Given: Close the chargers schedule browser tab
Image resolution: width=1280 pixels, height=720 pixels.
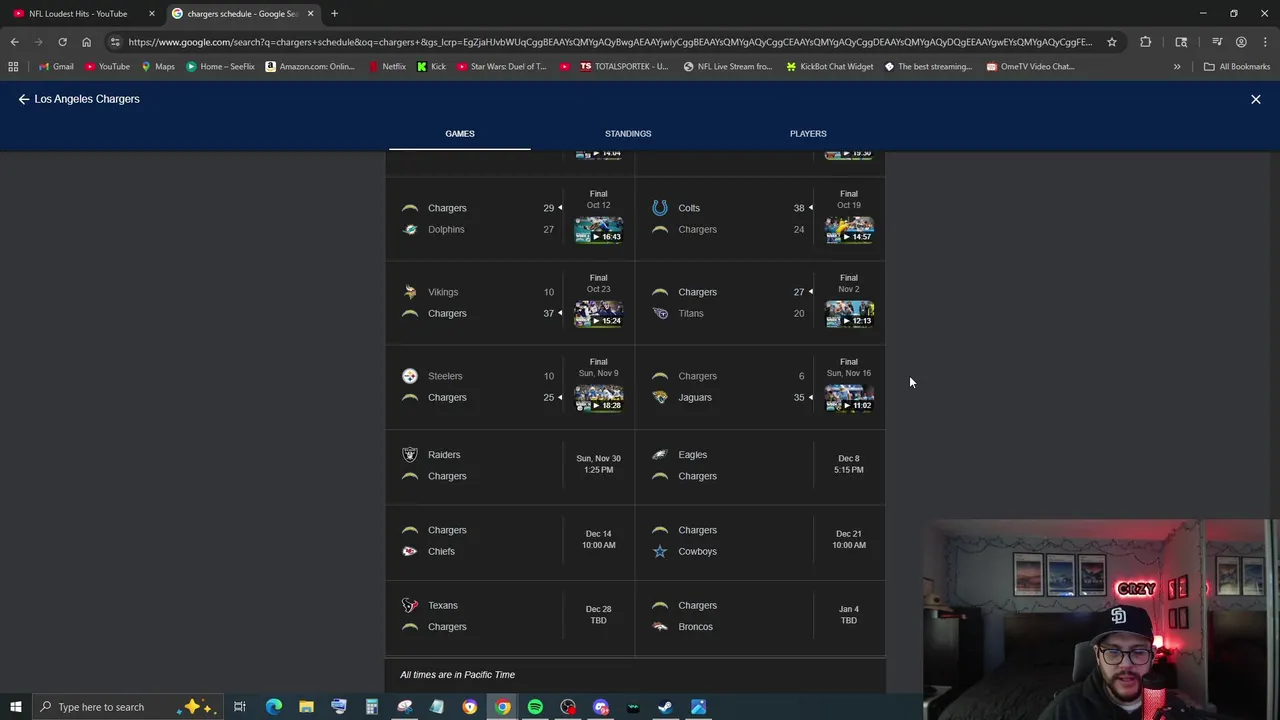Looking at the screenshot, I should (x=310, y=14).
